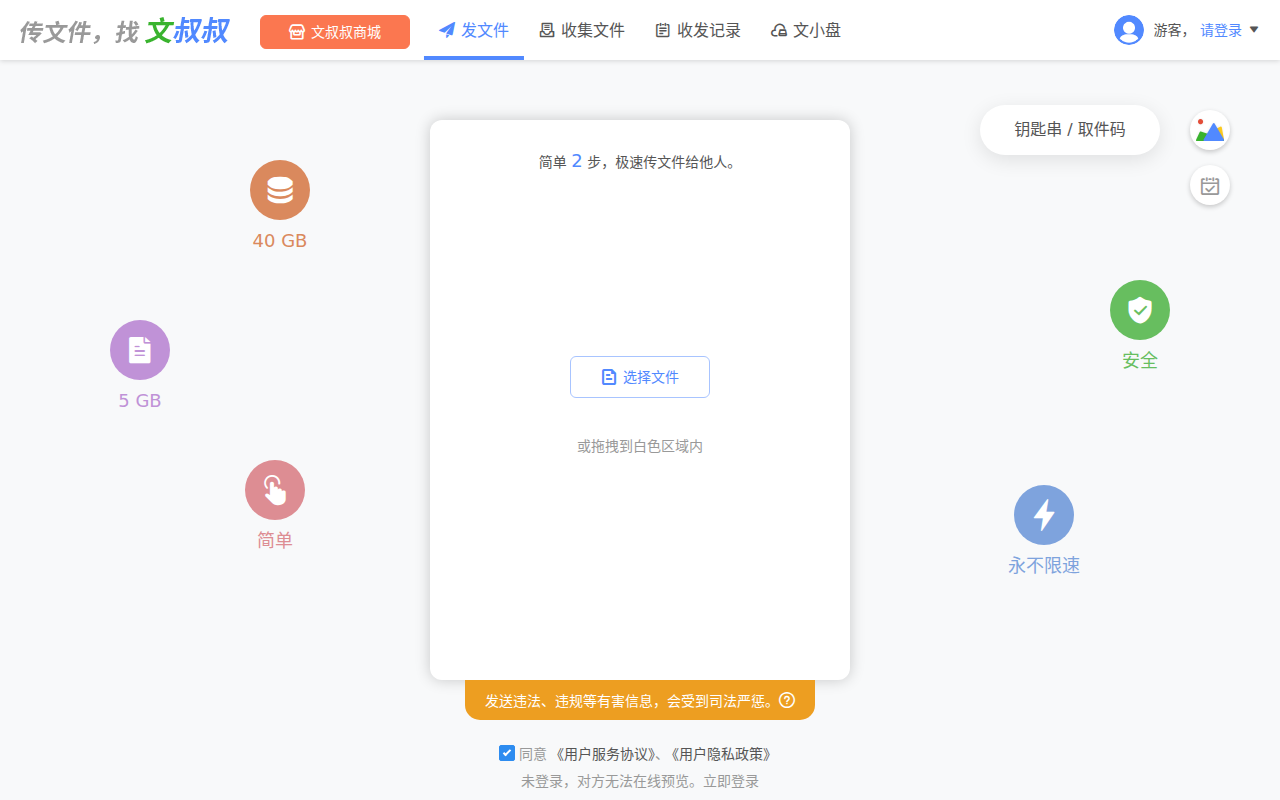The height and width of the screenshot is (800, 1280).
Task: Click the 立即登录 login link
Action: [x=733, y=781]
